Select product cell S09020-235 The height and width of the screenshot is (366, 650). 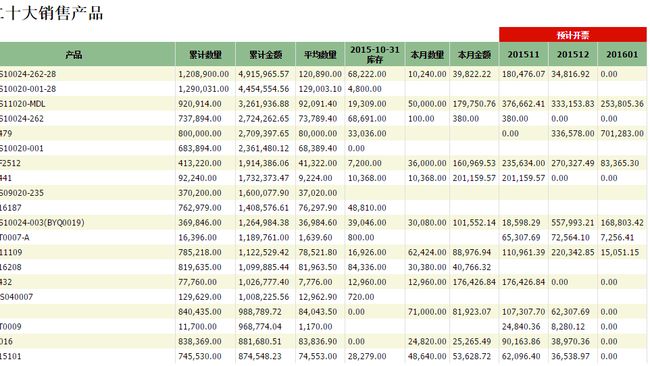coord(22,193)
